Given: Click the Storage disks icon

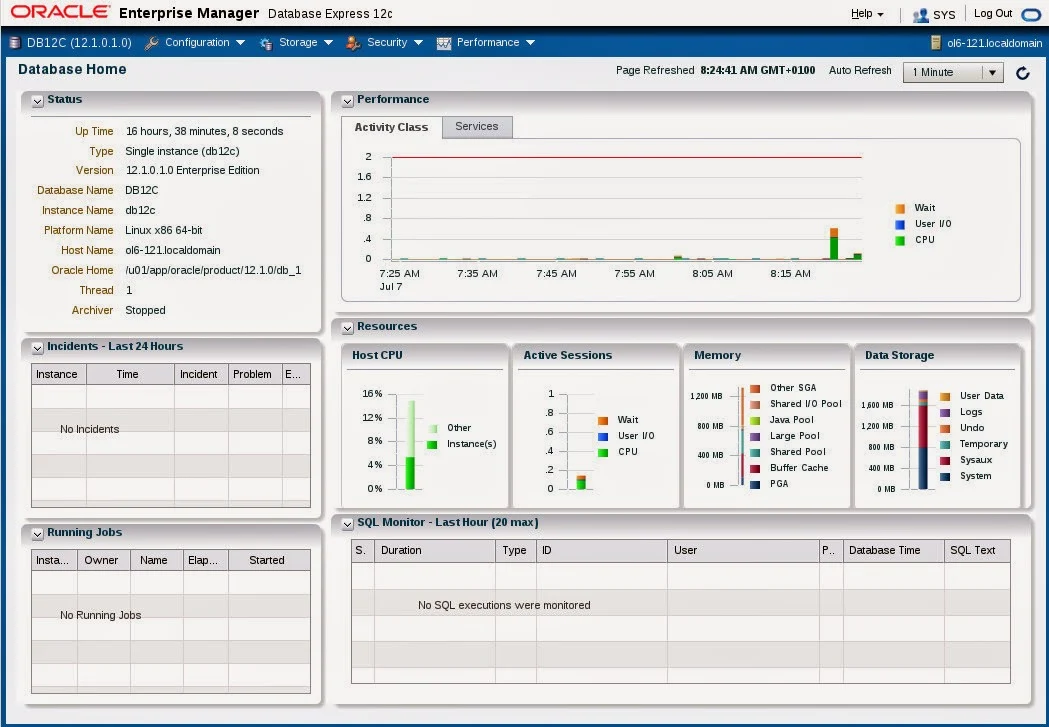Looking at the screenshot, I should click(266, 43).
